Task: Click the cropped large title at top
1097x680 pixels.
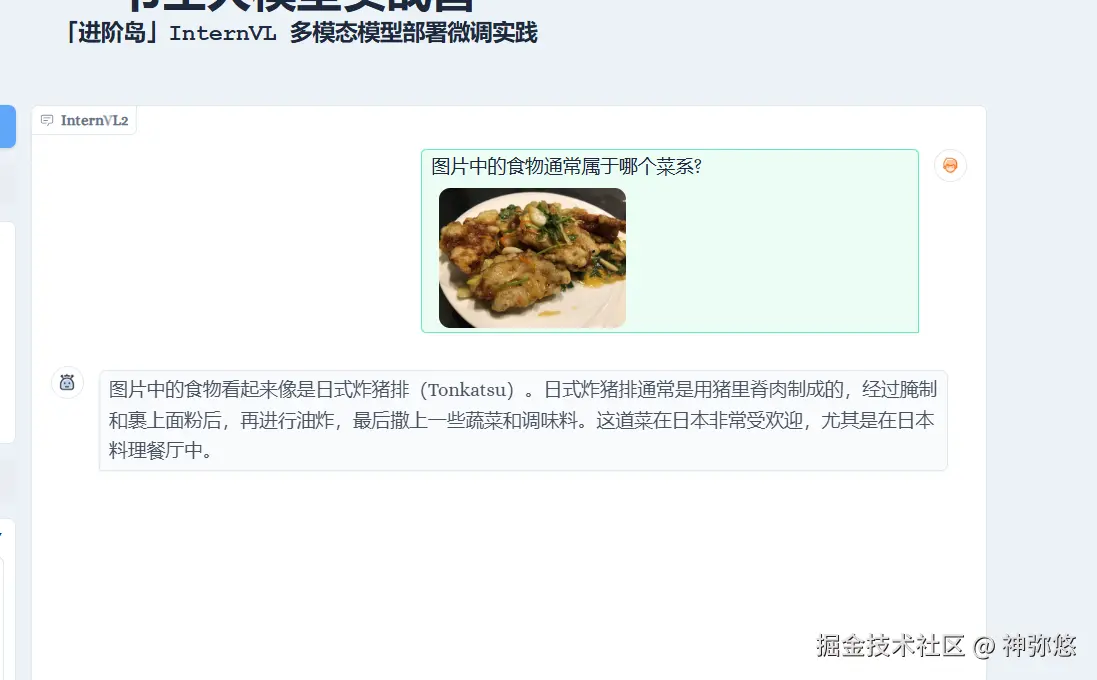Action: click(301, 6)
